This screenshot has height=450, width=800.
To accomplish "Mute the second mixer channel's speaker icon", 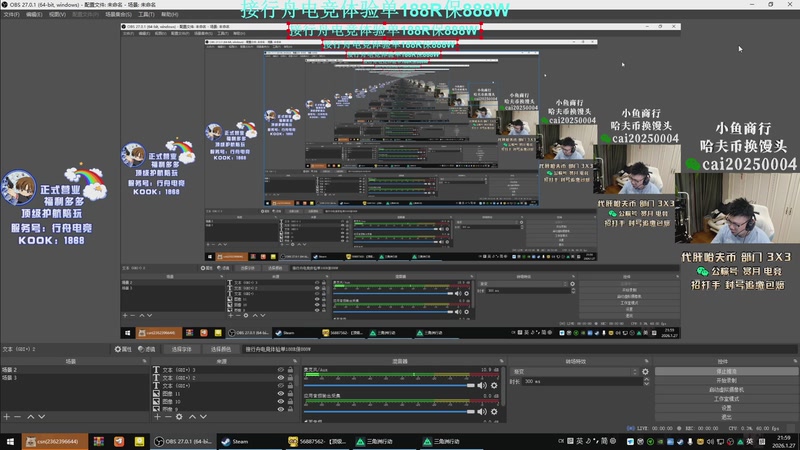I will coord(482,411).
